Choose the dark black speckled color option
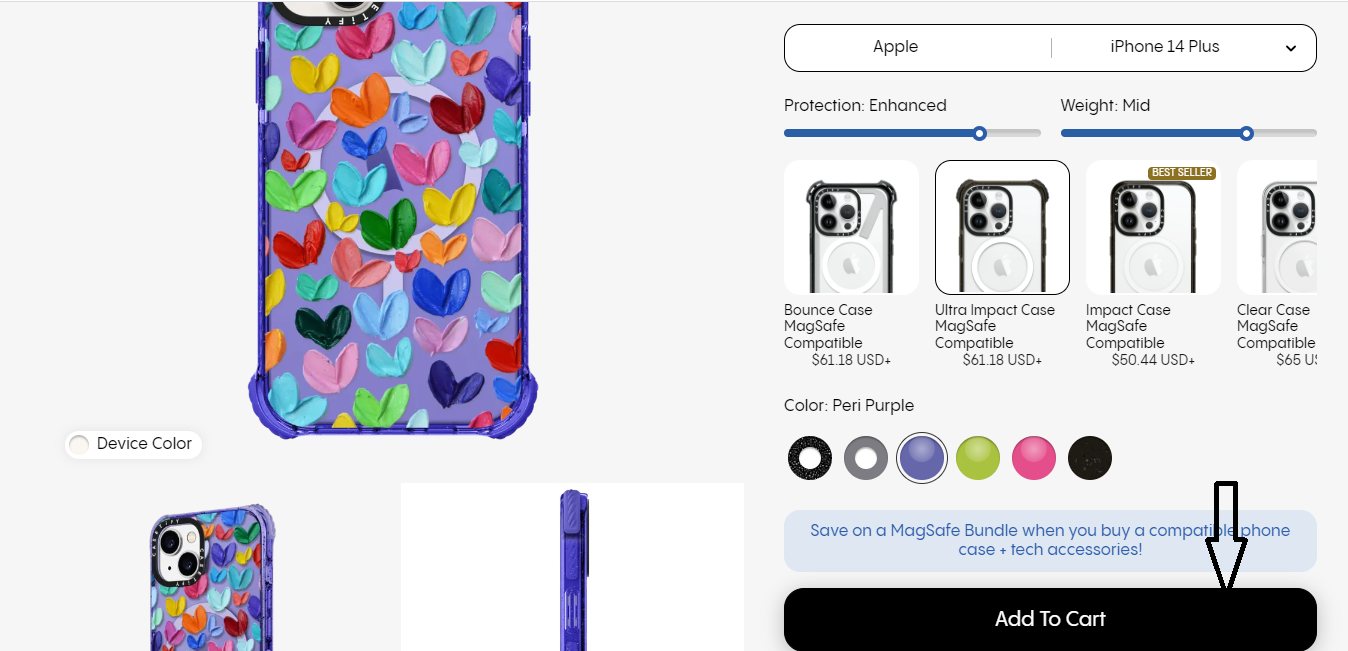 point(1090,458)
